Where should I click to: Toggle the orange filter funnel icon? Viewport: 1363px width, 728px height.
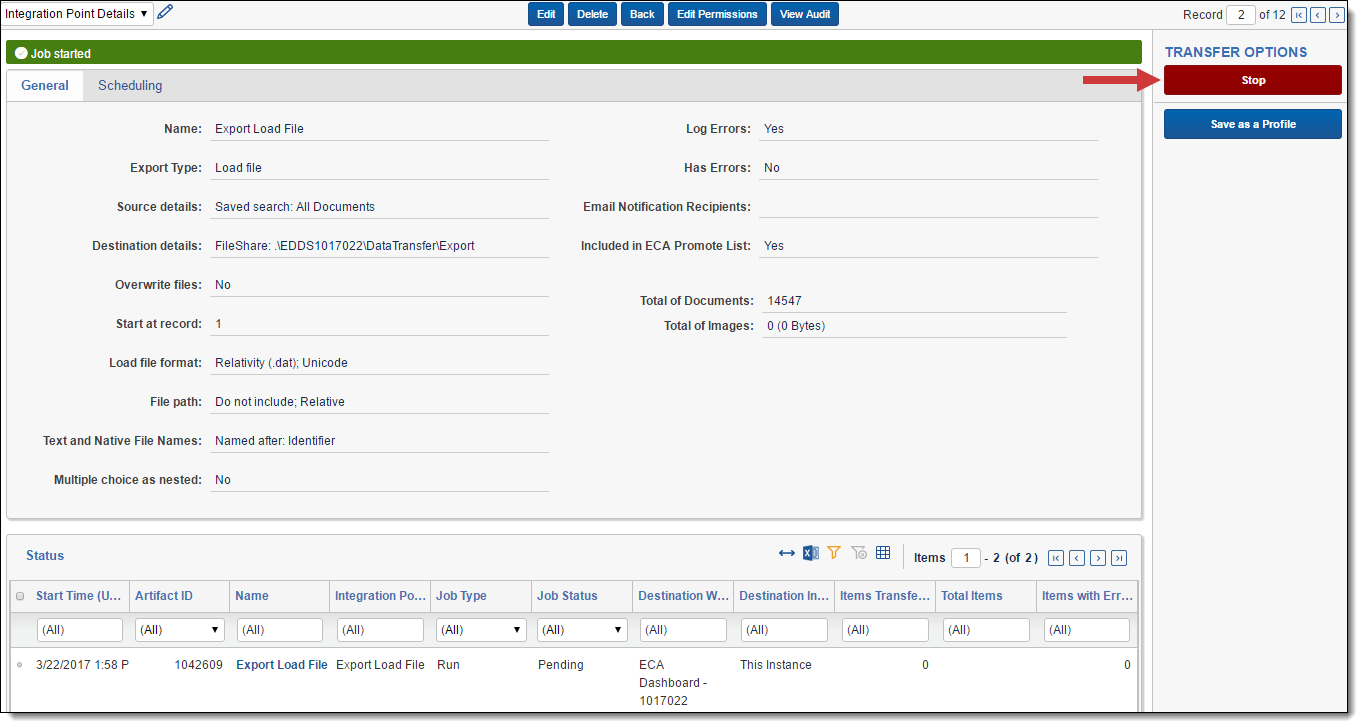tap(834, 553)
